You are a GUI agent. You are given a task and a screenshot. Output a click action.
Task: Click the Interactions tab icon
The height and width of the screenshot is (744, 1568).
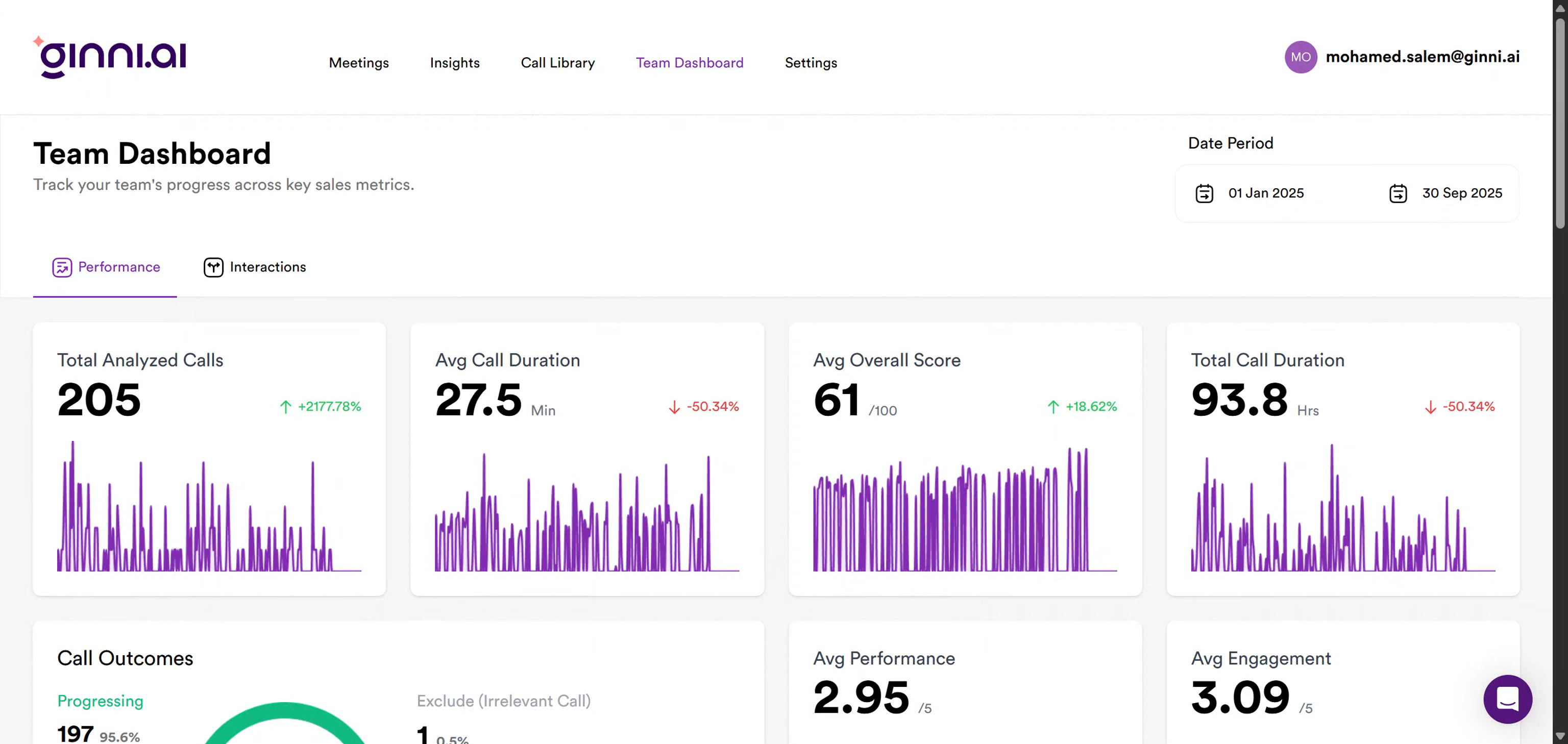213,267
